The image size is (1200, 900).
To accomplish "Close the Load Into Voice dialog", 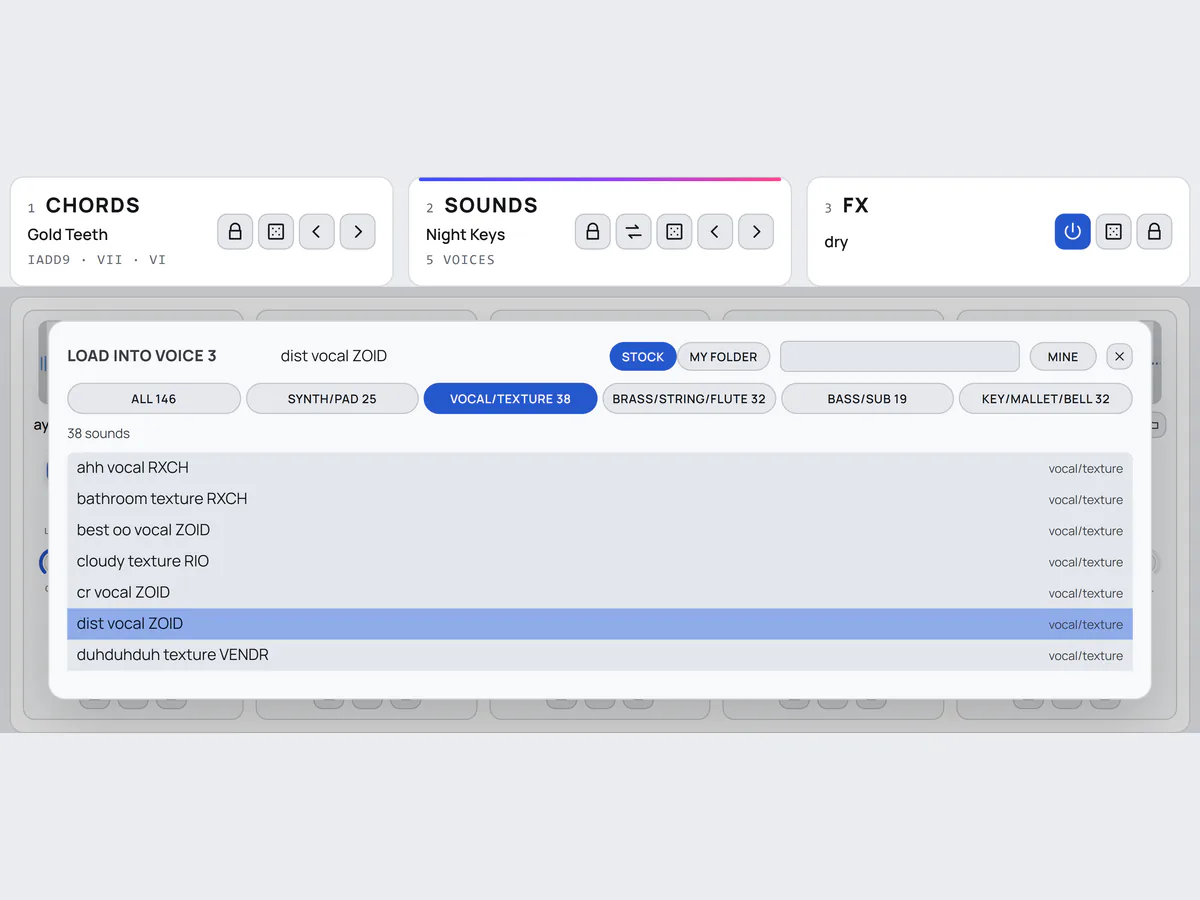I will pos(1120,356).
